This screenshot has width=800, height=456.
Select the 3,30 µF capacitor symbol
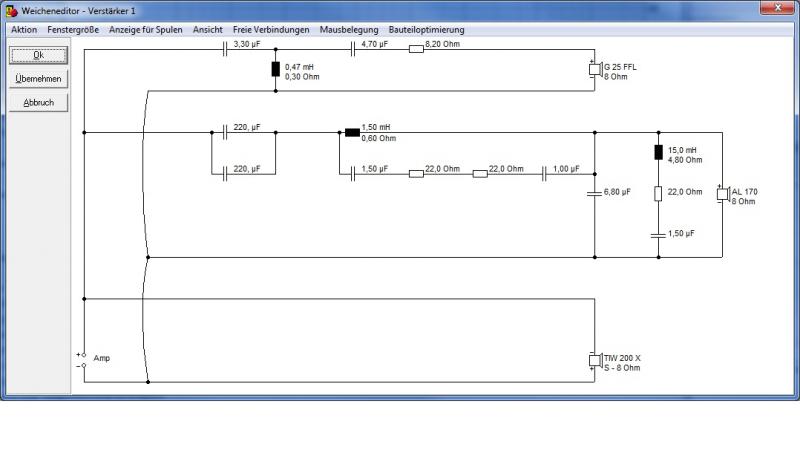tap(225, 49)
